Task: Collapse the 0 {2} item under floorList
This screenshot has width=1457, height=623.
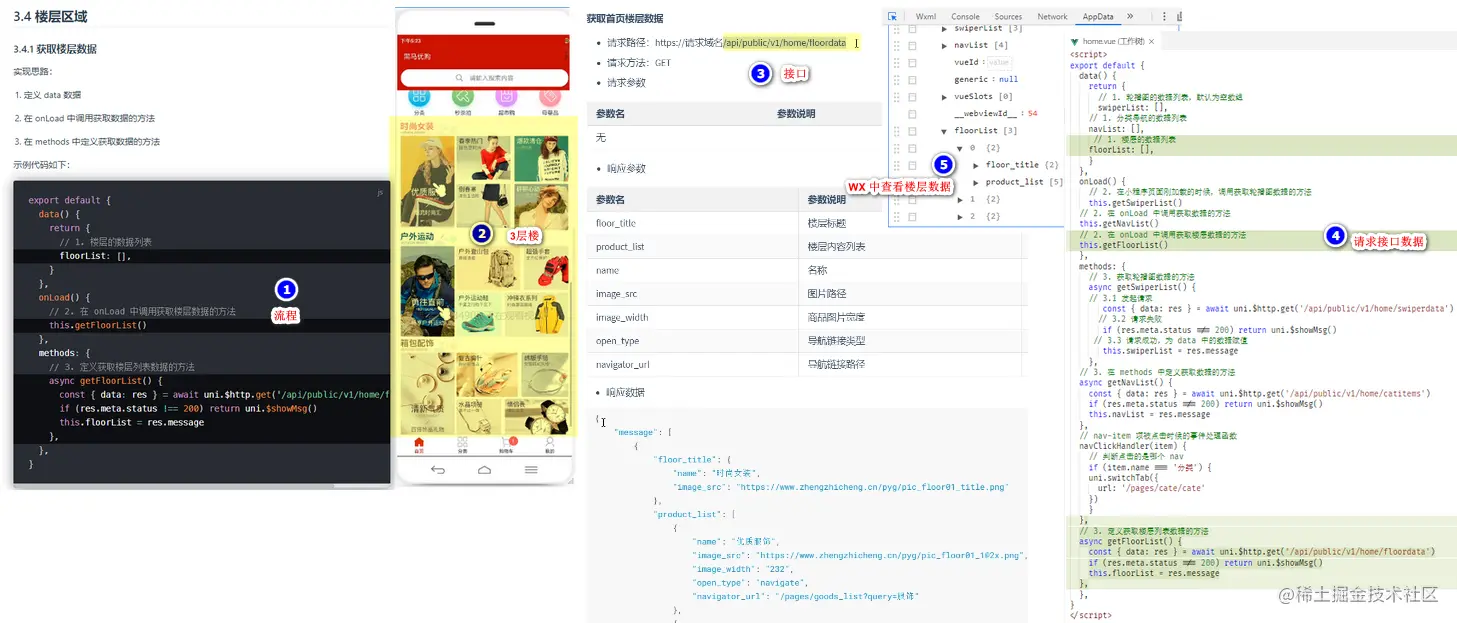Action: [960, 148]
